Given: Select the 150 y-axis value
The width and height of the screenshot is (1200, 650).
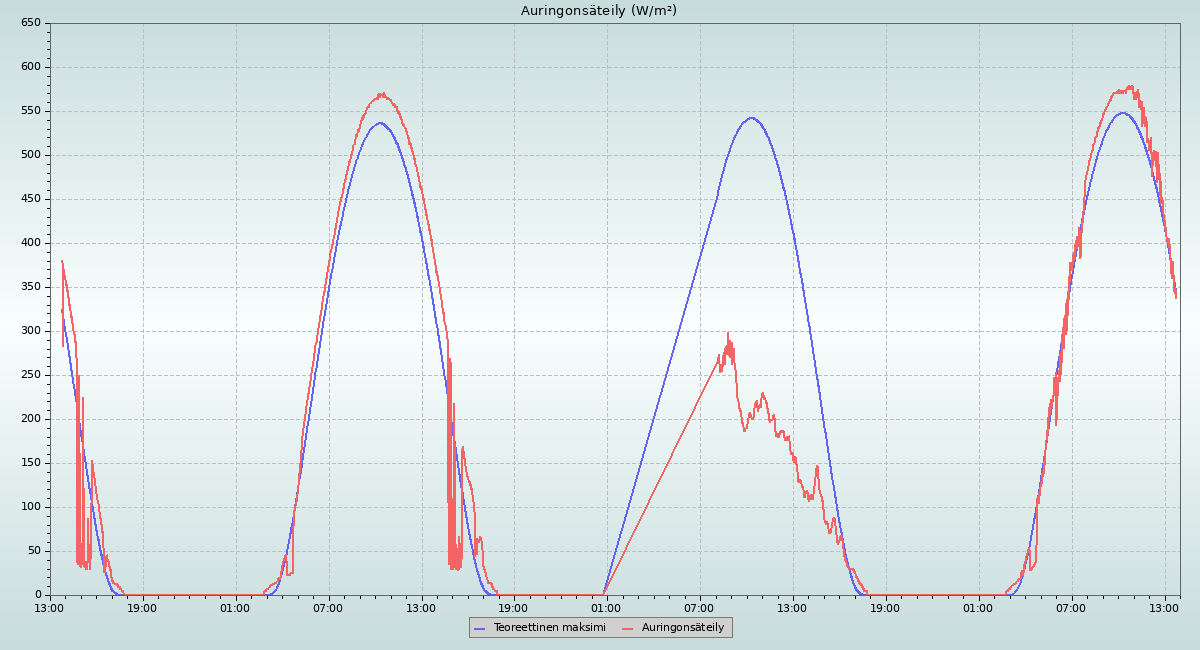Looking at the screenshot, I should click(30, 463).
